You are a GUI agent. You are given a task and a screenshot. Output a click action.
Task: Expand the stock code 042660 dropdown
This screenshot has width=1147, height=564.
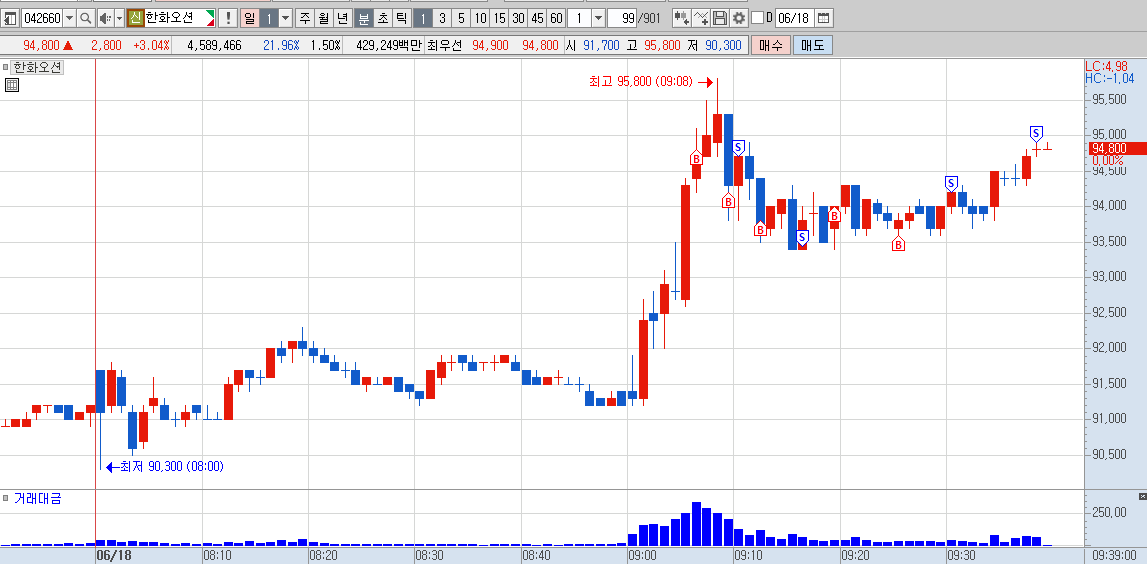(x=69, y=18)
